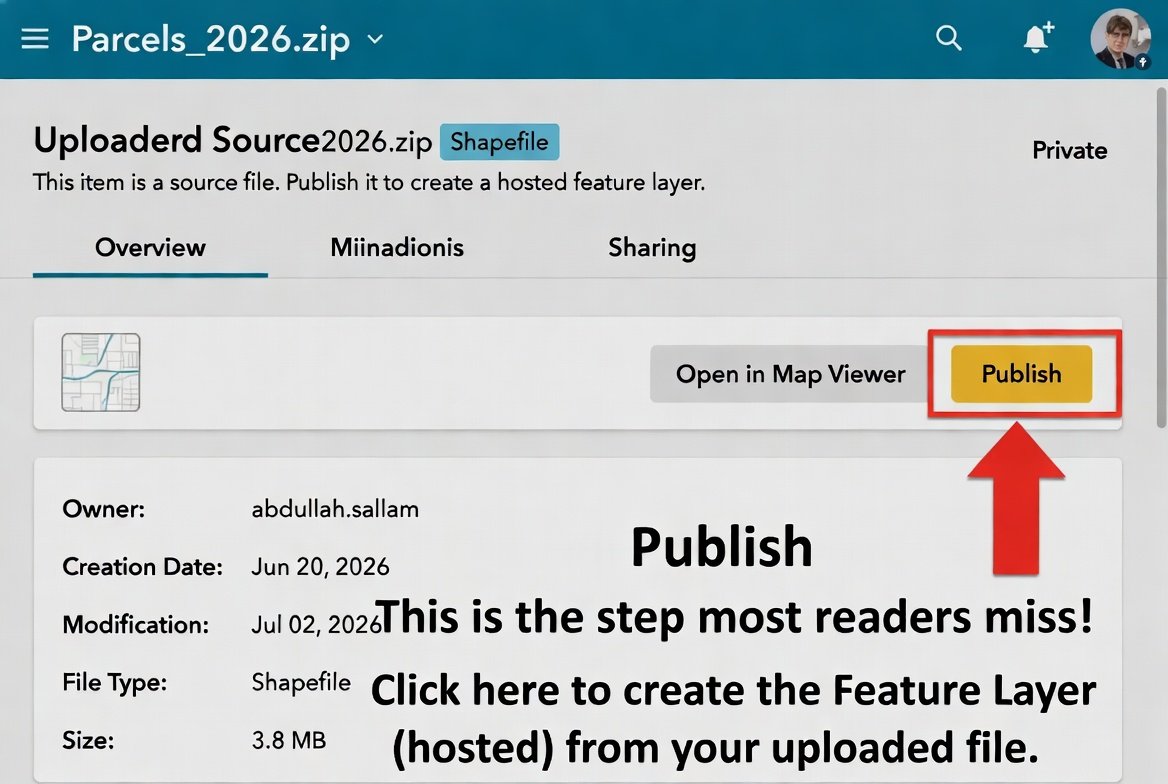The width and height of the screenshot is (1168, 784).
Task: Click the Uploaderd Source2026.zip title
Action: [232, 140]
